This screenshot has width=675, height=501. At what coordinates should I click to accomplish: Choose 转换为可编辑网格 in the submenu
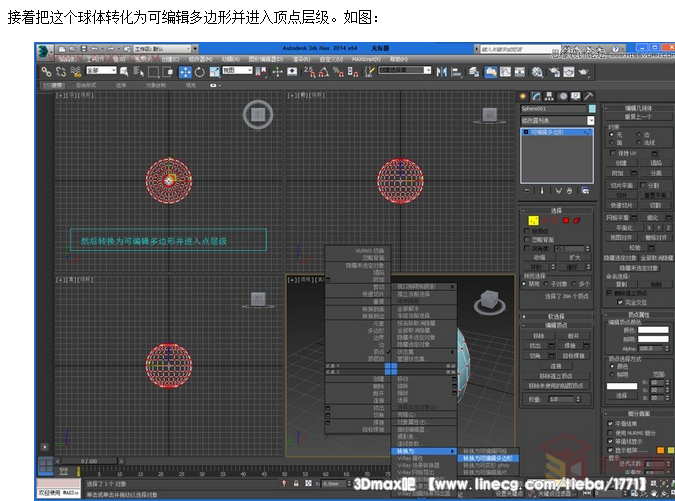tap(488, 452)
